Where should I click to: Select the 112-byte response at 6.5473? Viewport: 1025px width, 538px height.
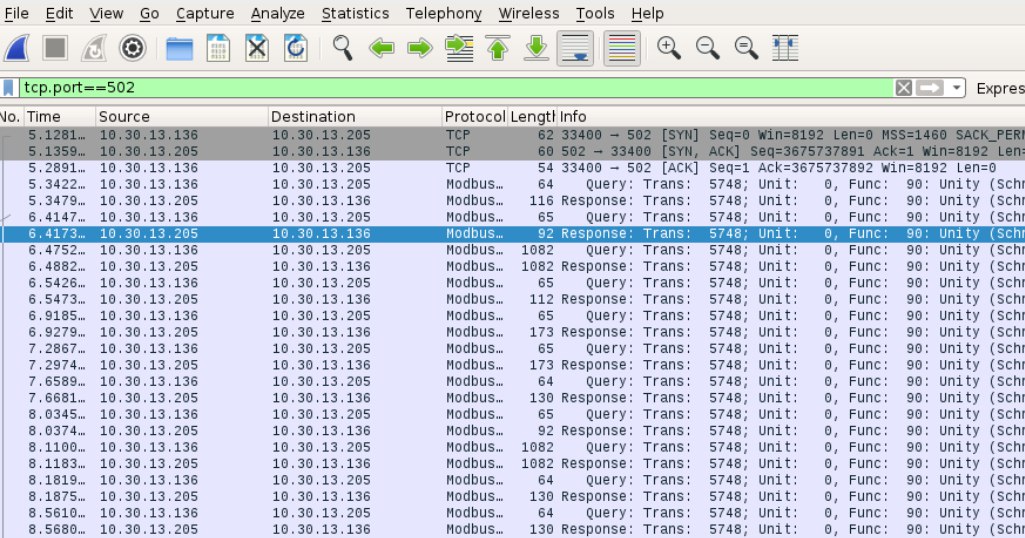pos(512,299)
